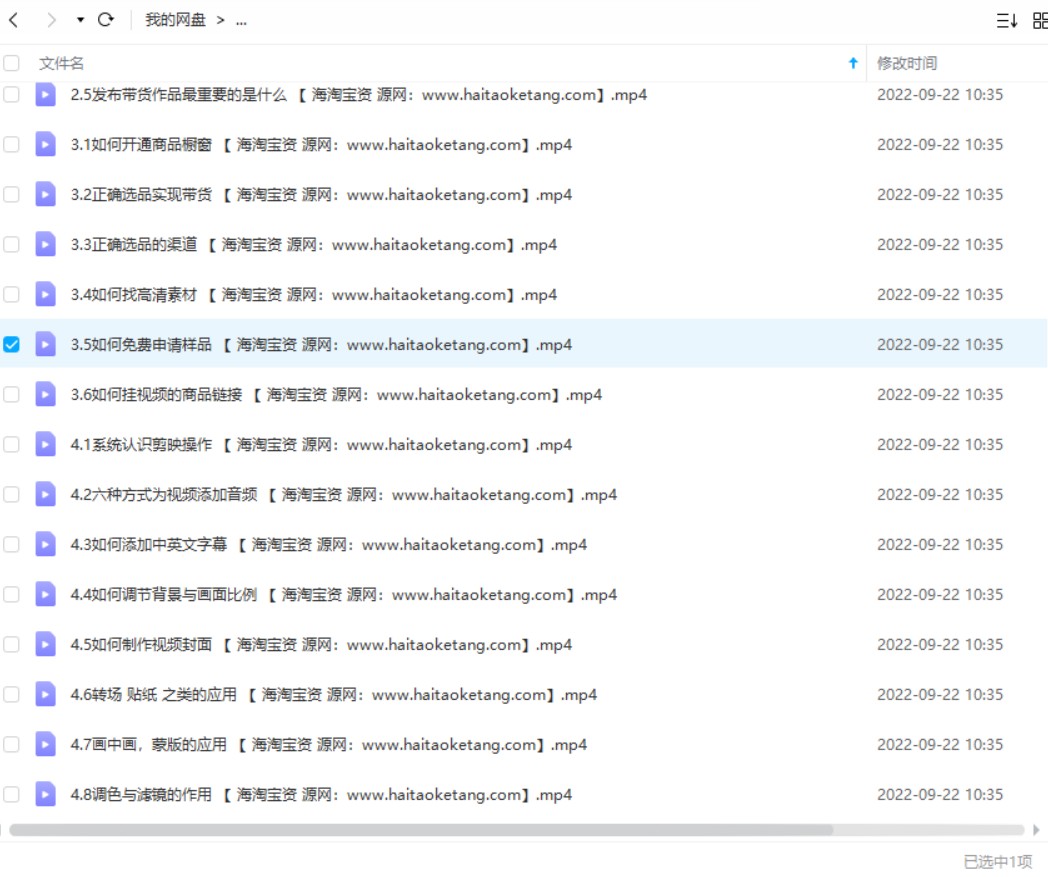This screenshot has height=877, width=1048.
Task: Click video icon of 4.1系统认识剪映操作
Action: tap(45, 445)
